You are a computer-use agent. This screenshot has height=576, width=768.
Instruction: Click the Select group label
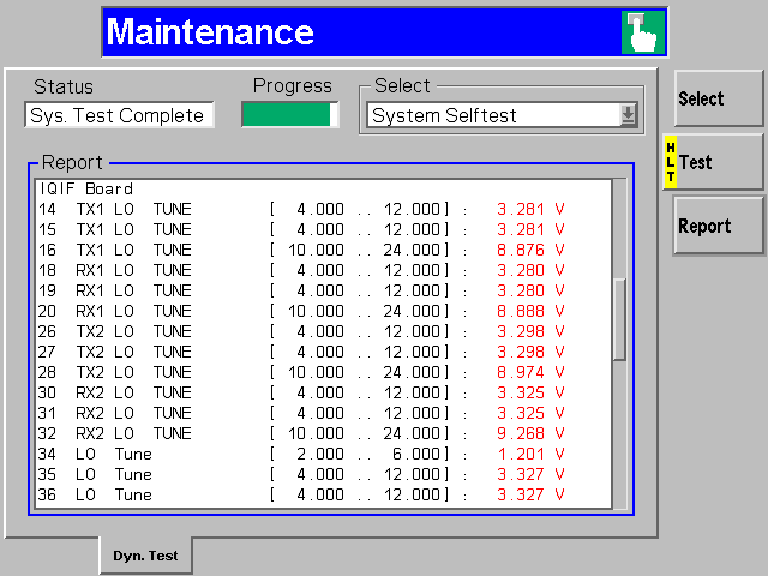(x=403, y=86)
